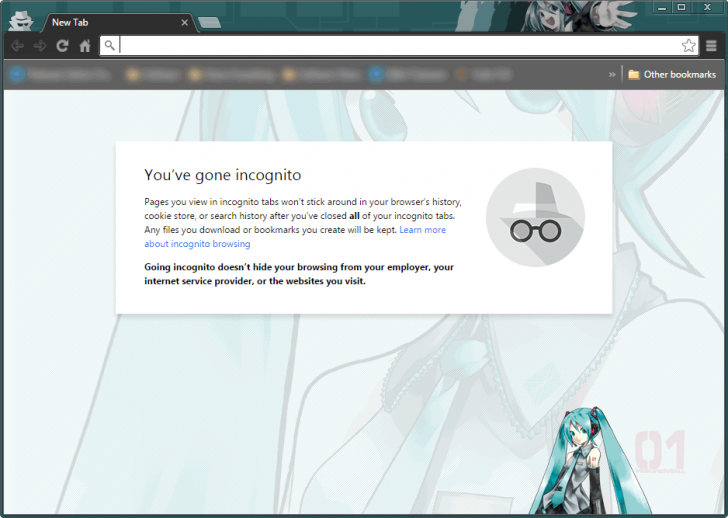
Task: Click the incognito spy icon in title bar
Action: pyautogui.click(x=21, y=21)
